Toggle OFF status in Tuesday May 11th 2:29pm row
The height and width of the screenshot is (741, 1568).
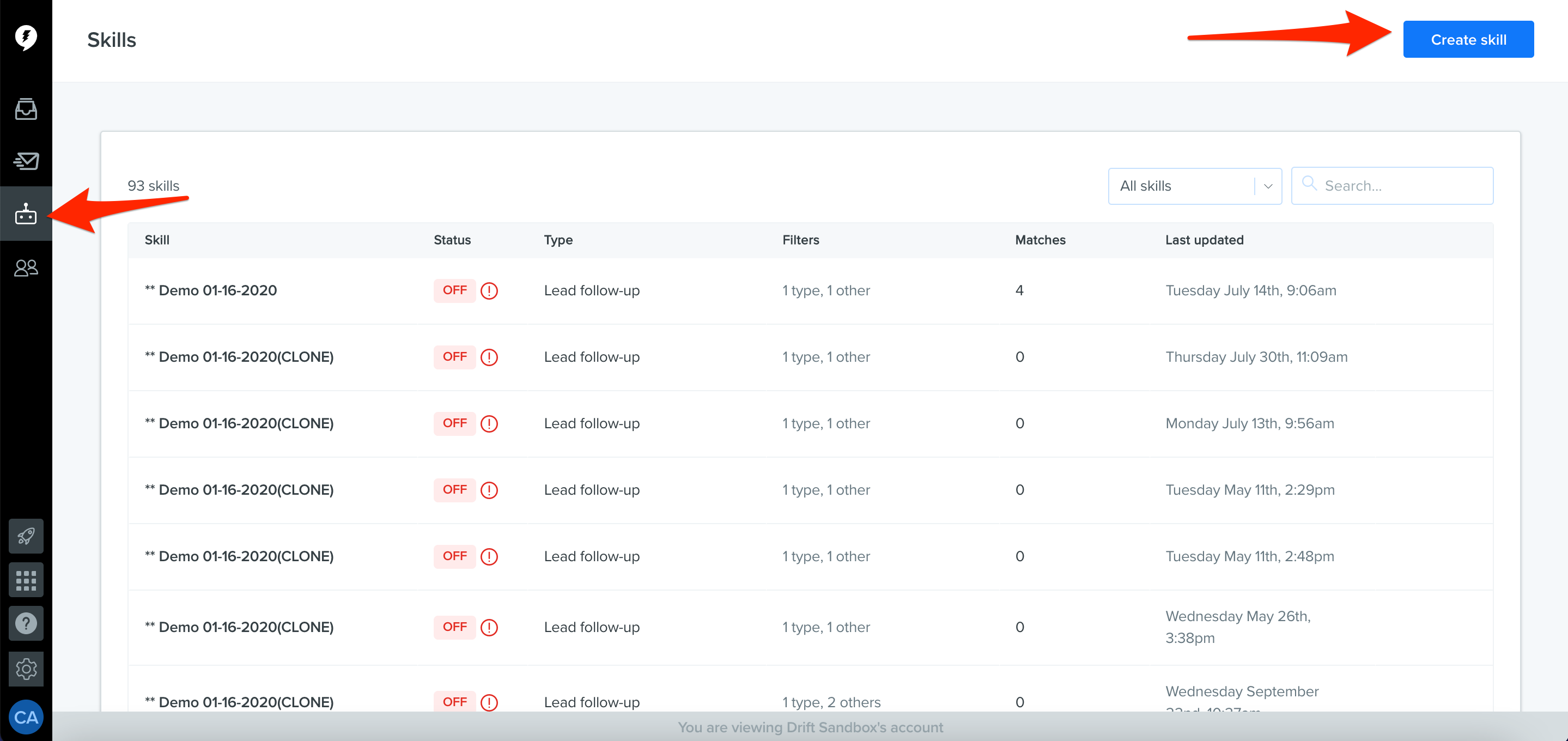(x=454, y=489)
